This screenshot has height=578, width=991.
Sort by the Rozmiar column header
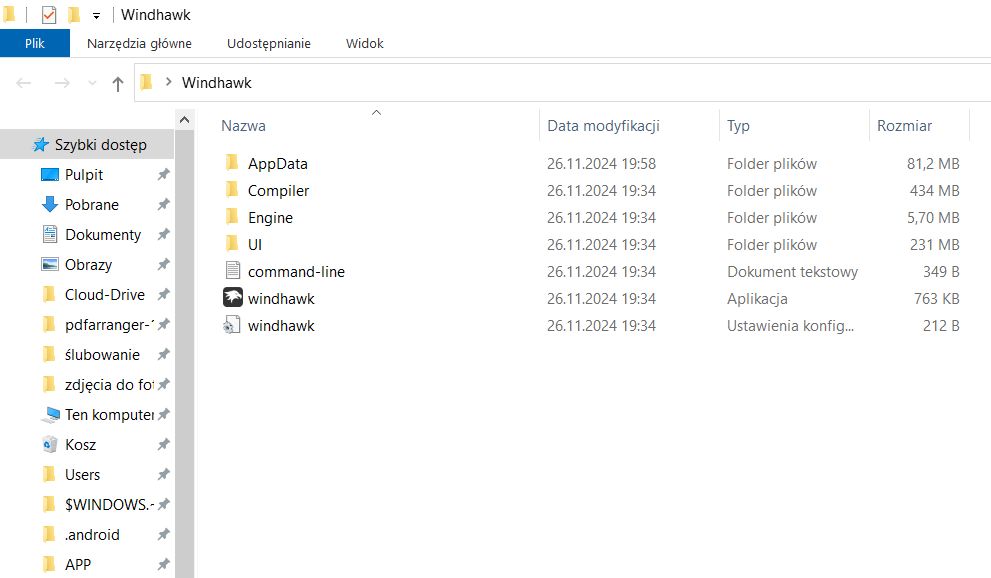904,126
